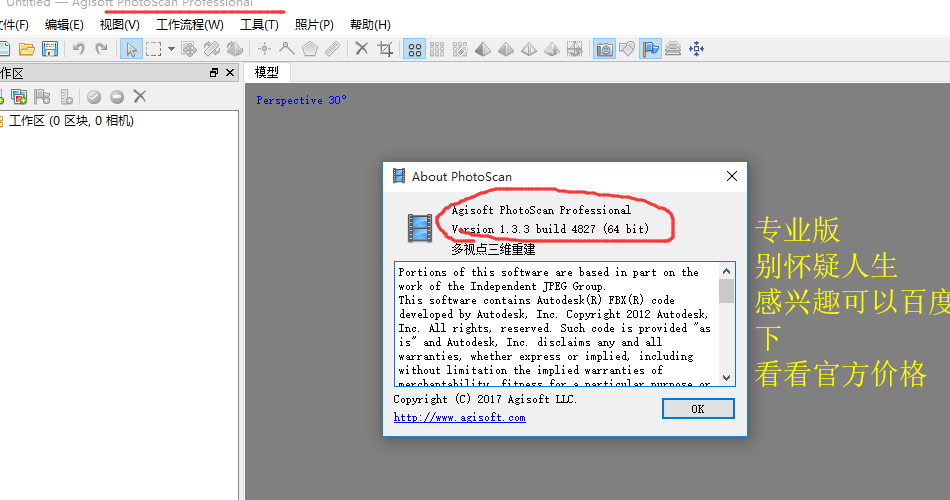Toggle Show markers flag icon
The width and height of the screenshot is (950, 500).
650,49
